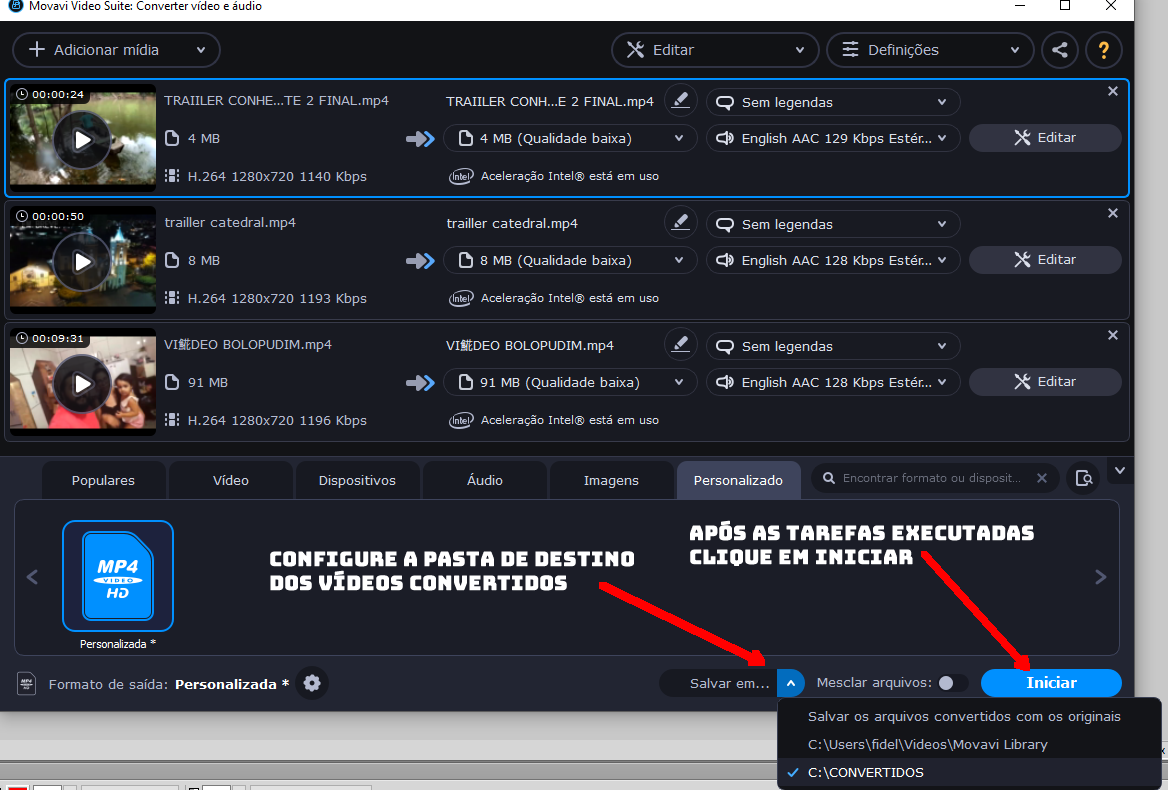This screenshot has width=1168, height=801.
Task: Clear the format search field X icon
Action: click(x=1042, y=479)
